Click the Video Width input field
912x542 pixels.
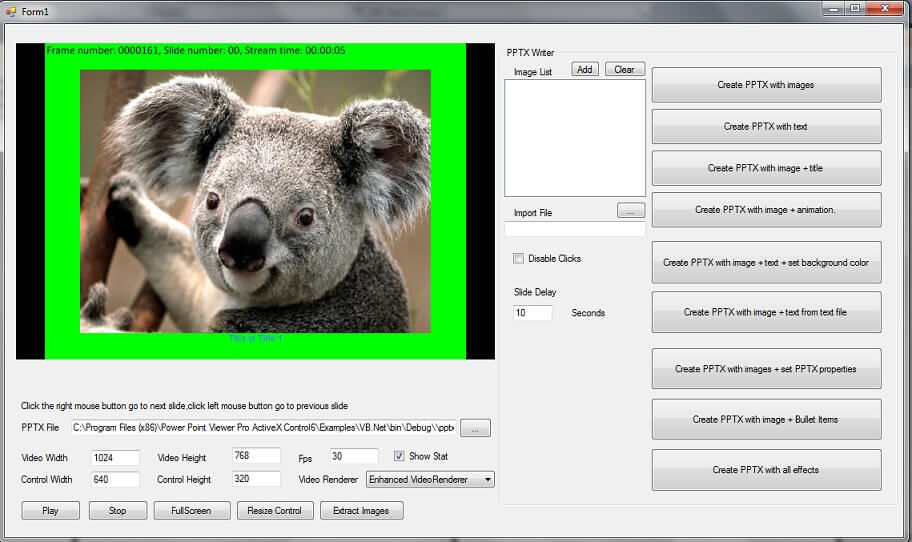(x=115, y=457)
